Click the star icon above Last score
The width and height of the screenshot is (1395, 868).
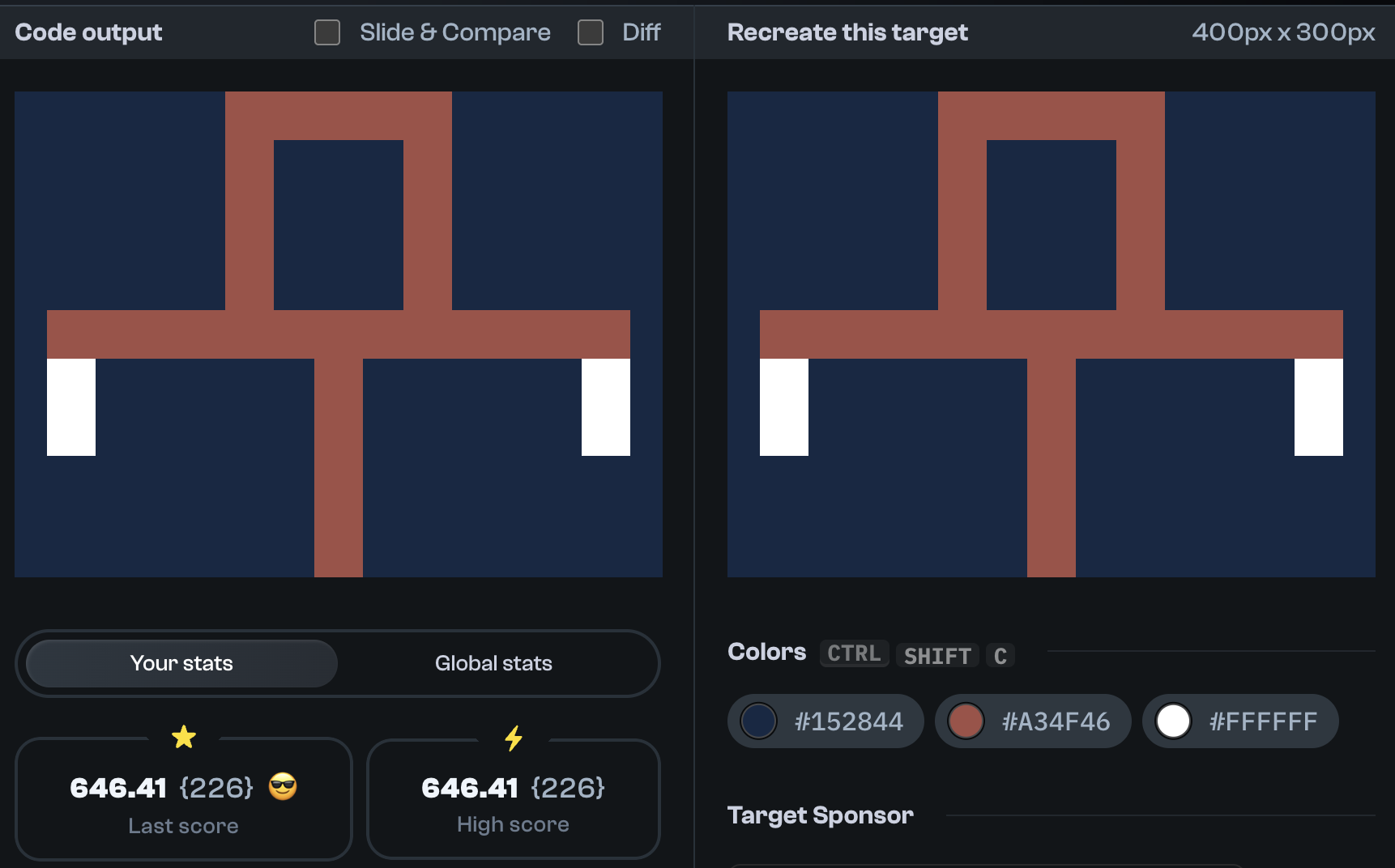point(184,737)
